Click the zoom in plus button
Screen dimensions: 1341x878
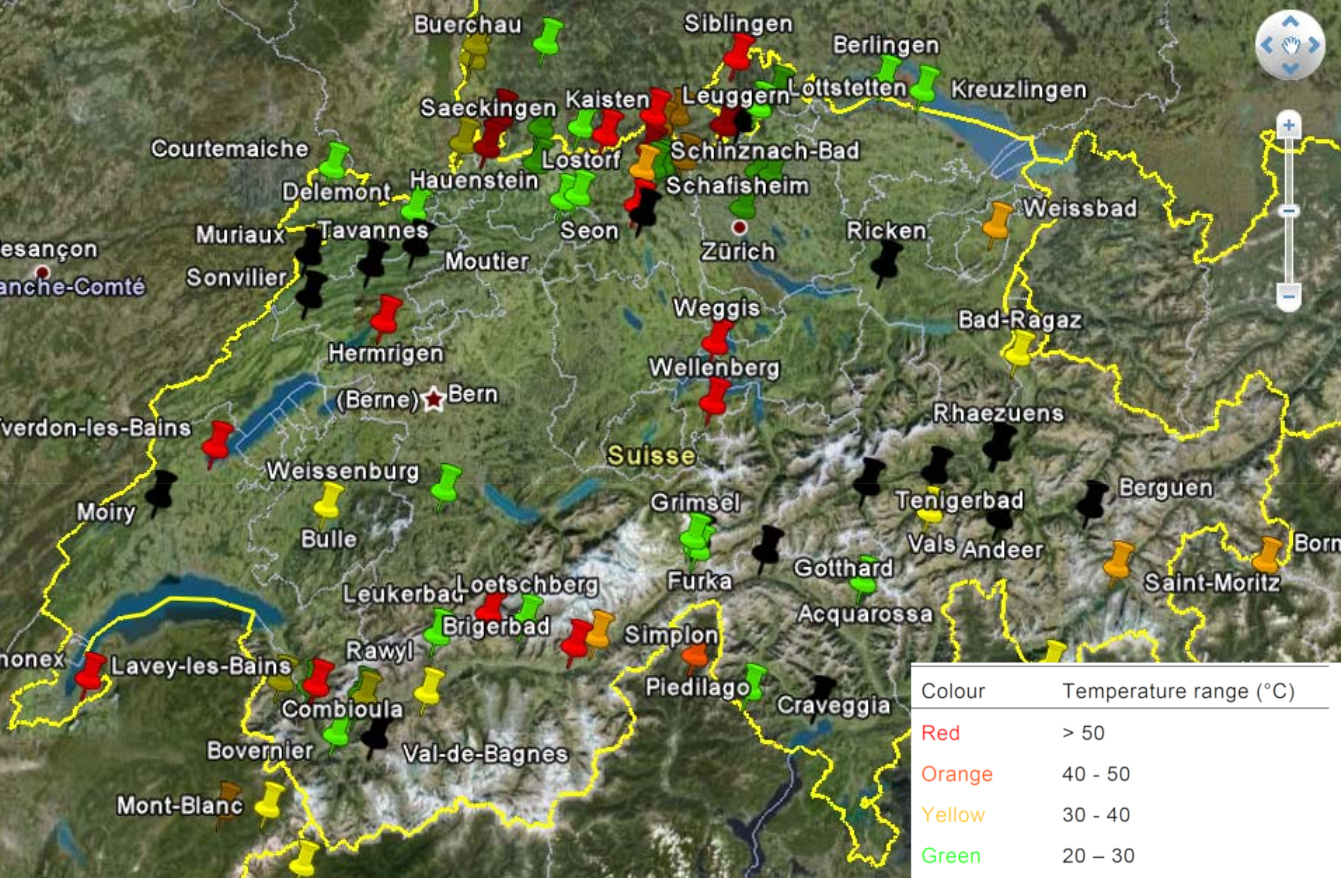(x=1289, y=126)
